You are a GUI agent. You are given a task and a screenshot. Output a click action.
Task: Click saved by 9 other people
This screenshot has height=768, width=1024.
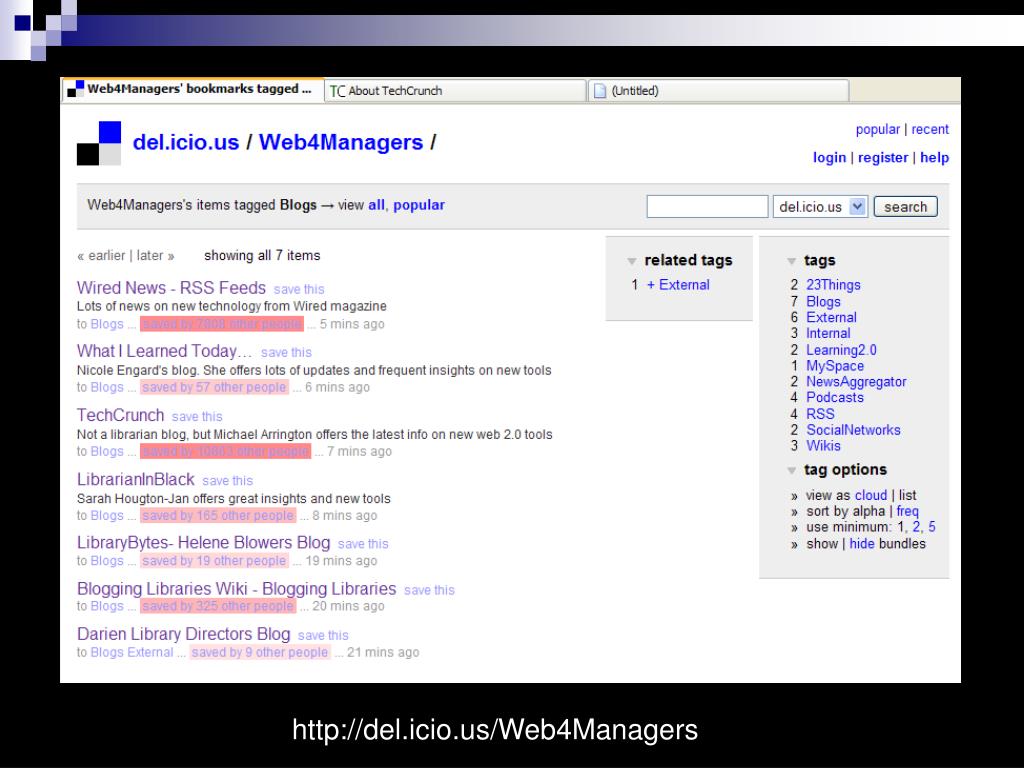(x=260, y=652)
